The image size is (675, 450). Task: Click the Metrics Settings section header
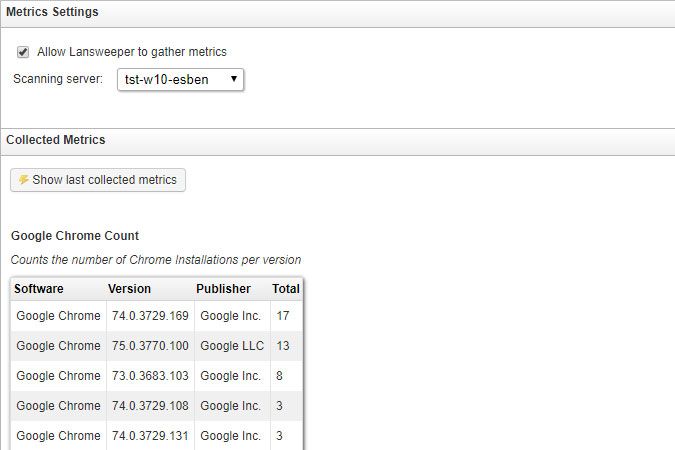pyautogui.click(x=52, y=12)
